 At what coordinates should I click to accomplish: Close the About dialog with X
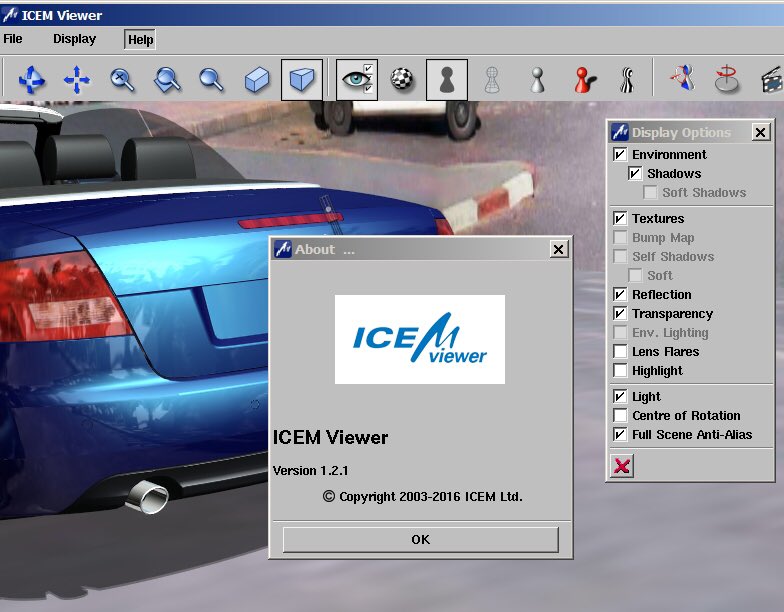pos(558,249)
